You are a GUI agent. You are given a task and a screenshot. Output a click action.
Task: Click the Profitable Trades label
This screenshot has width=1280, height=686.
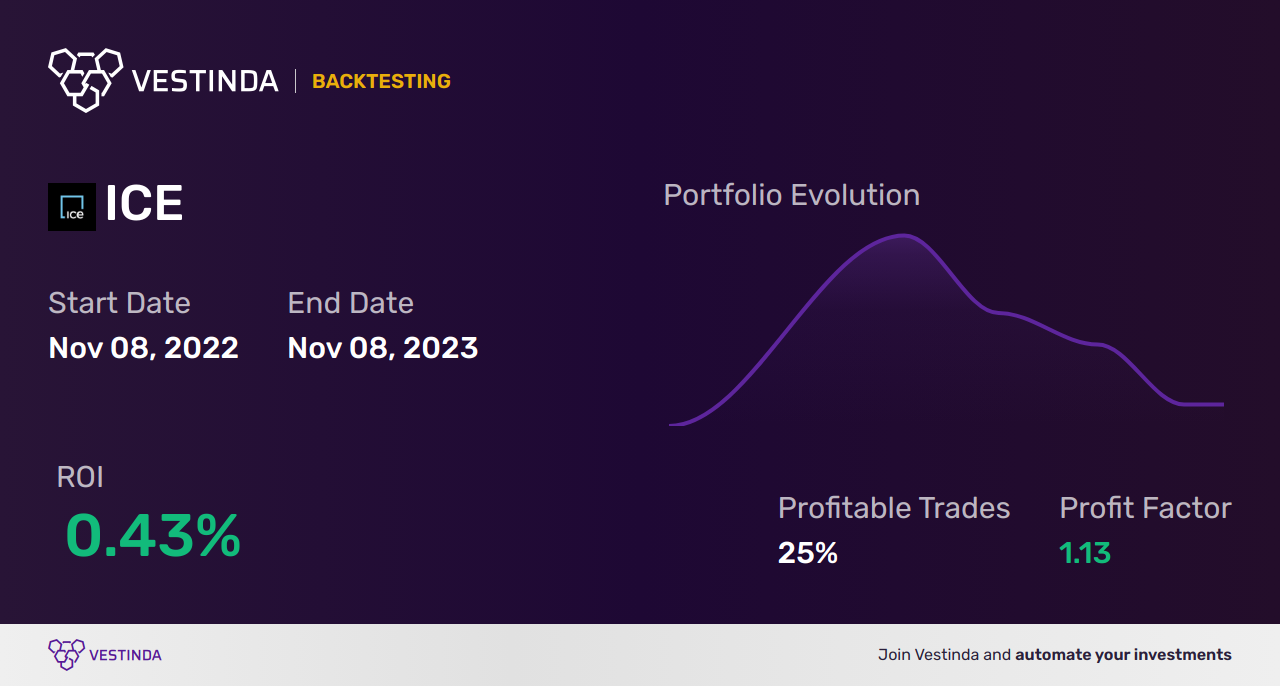(x=894, y=508)
